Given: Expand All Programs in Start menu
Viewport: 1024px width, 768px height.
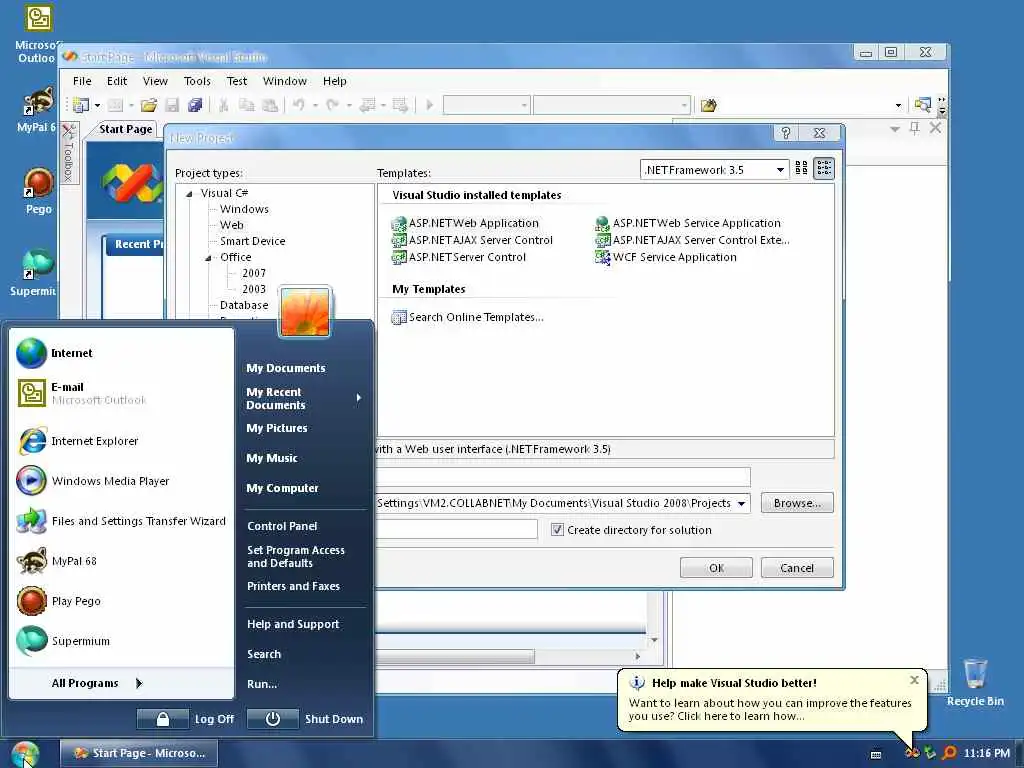Looking at the screenshot, I should 97,683.
